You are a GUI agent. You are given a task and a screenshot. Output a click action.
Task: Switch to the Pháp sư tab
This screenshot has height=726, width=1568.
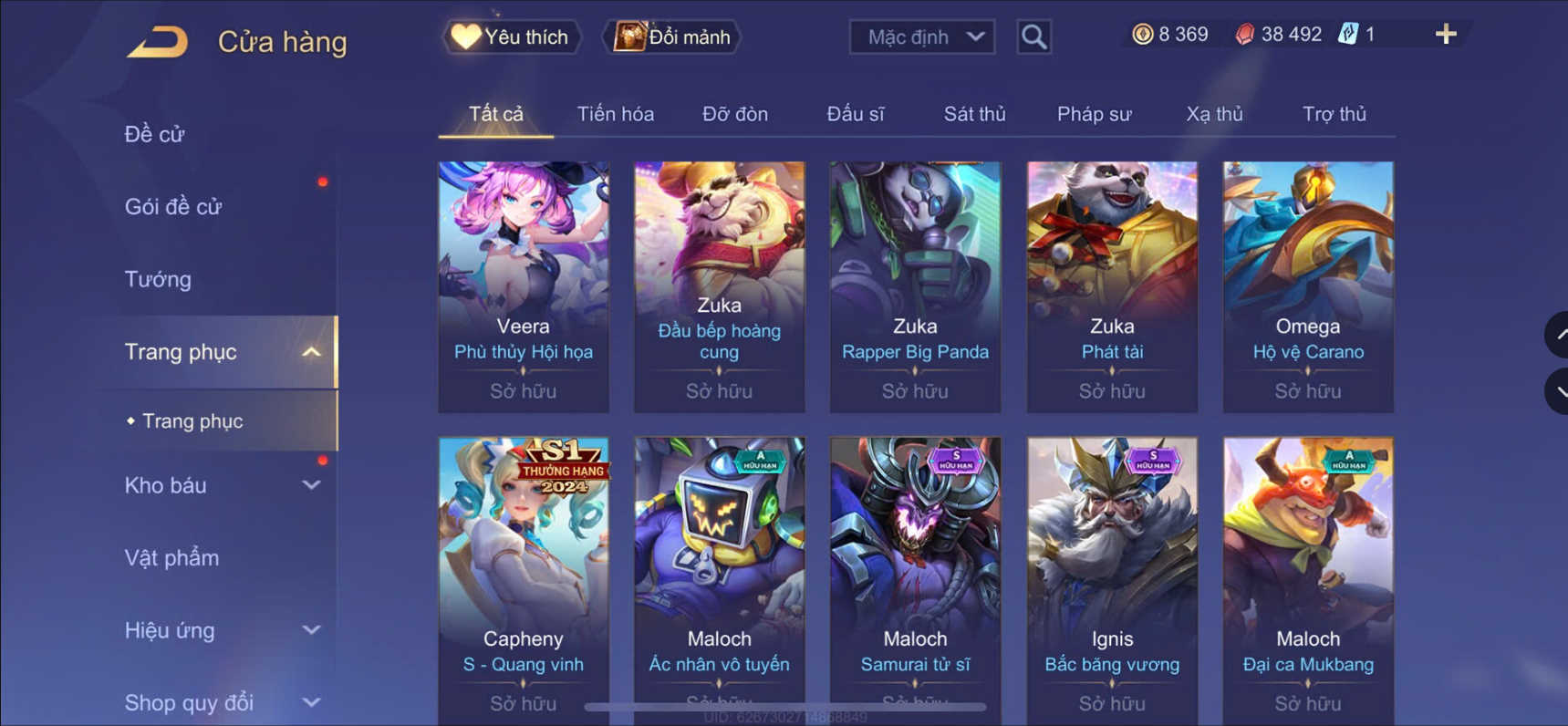[x=1094, y=114]
